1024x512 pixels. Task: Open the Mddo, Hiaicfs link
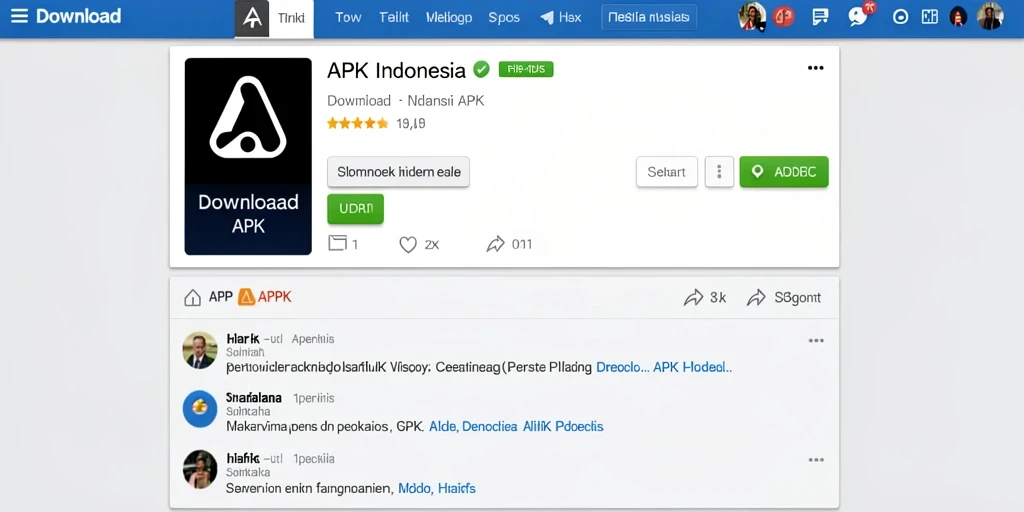(x=437, y=488)
